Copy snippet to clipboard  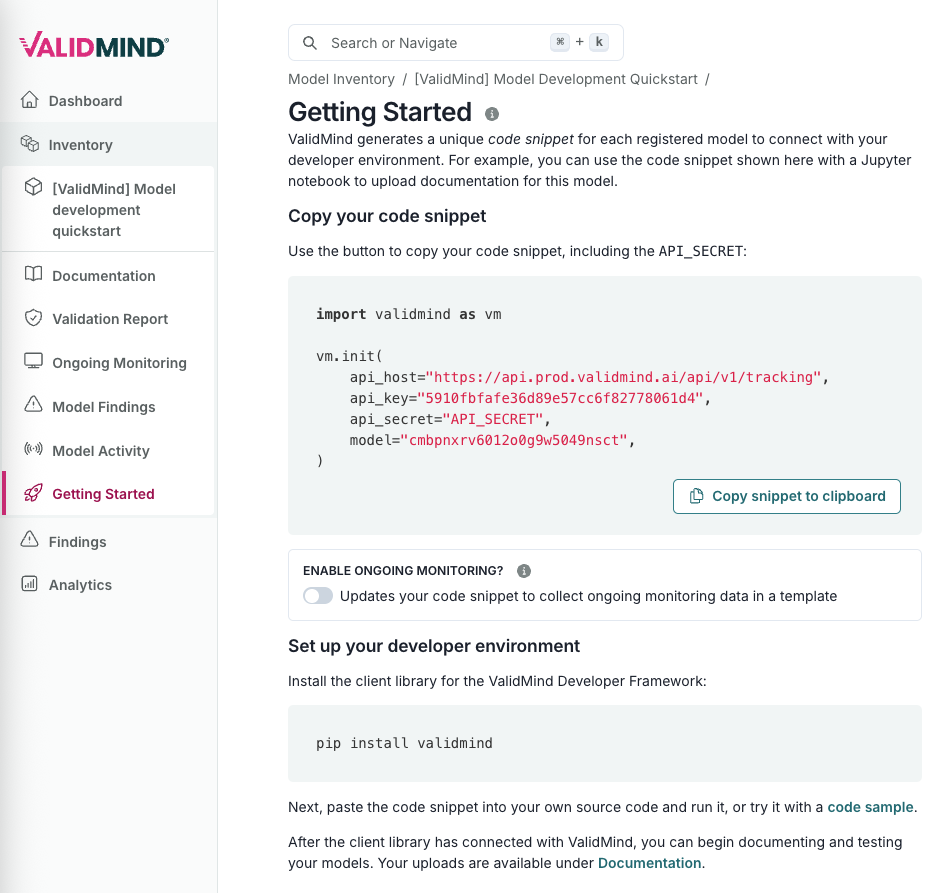pyautogui.click(x=787, y=496)
